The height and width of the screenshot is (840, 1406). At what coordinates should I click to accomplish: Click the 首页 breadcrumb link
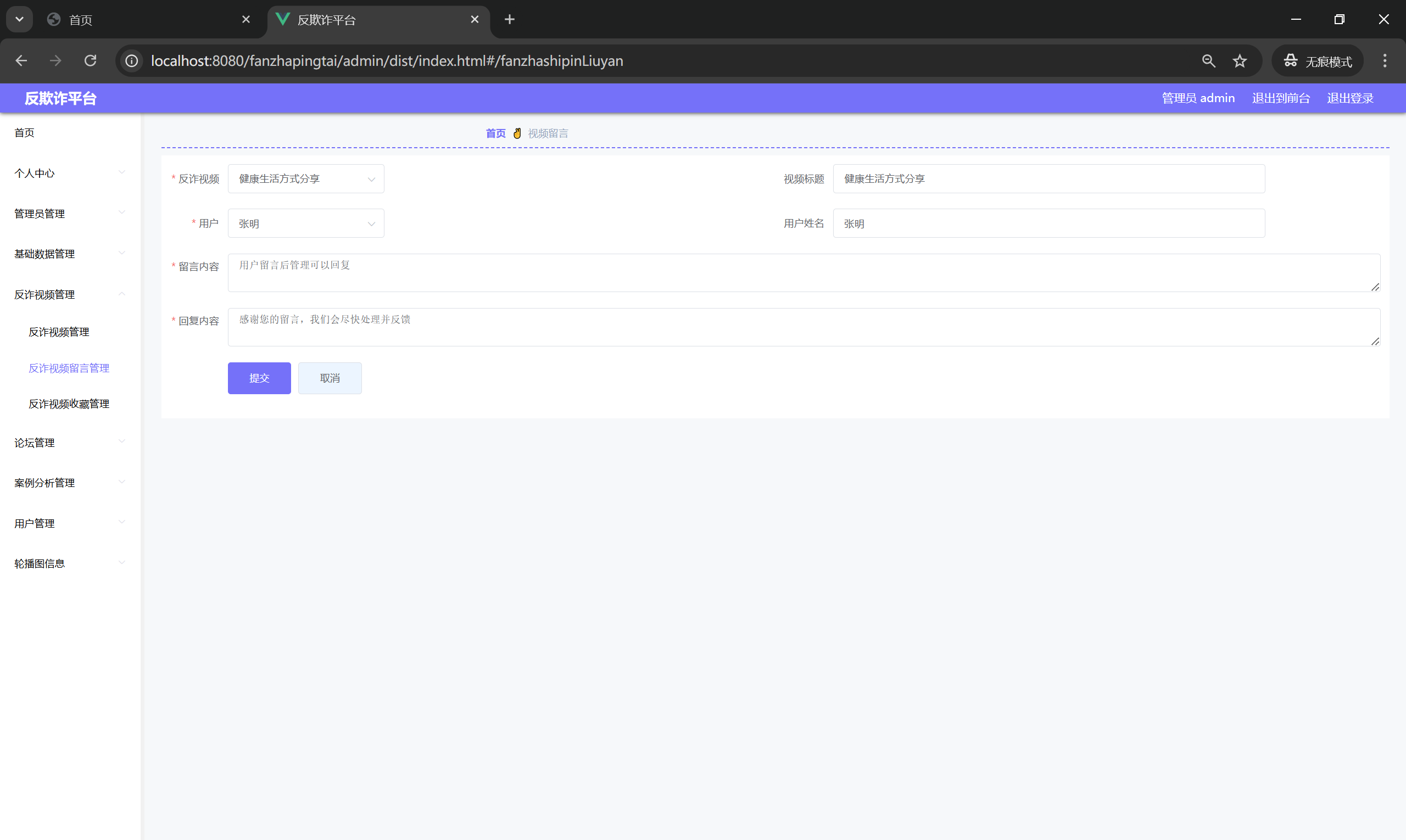point(495,133)
